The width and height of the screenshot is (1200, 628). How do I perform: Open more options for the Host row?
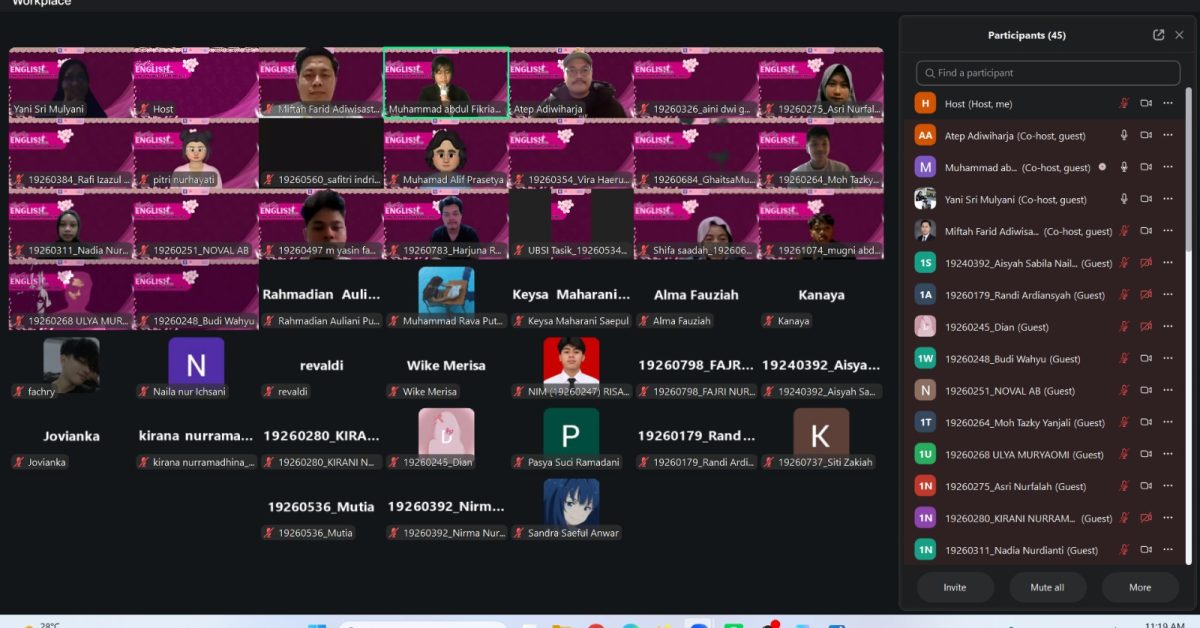tap(1168, 104)
